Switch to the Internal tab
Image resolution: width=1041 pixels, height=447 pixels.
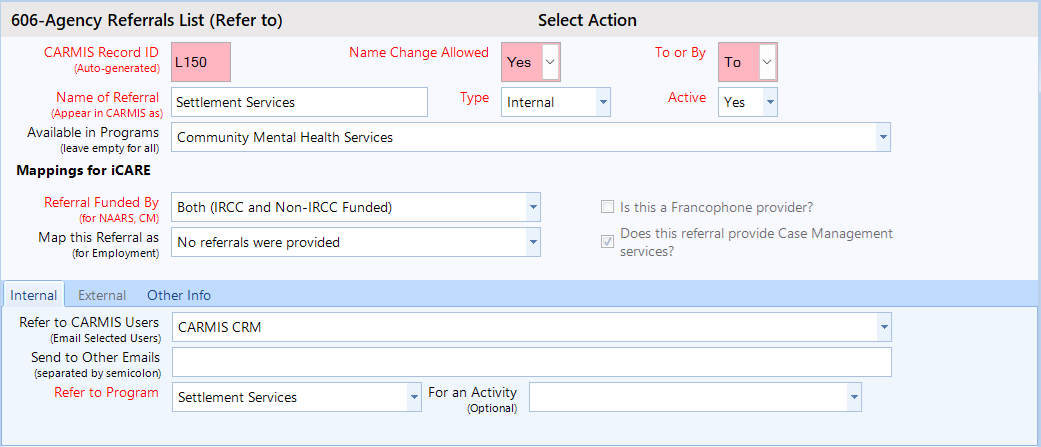click(x=33, y=295)
